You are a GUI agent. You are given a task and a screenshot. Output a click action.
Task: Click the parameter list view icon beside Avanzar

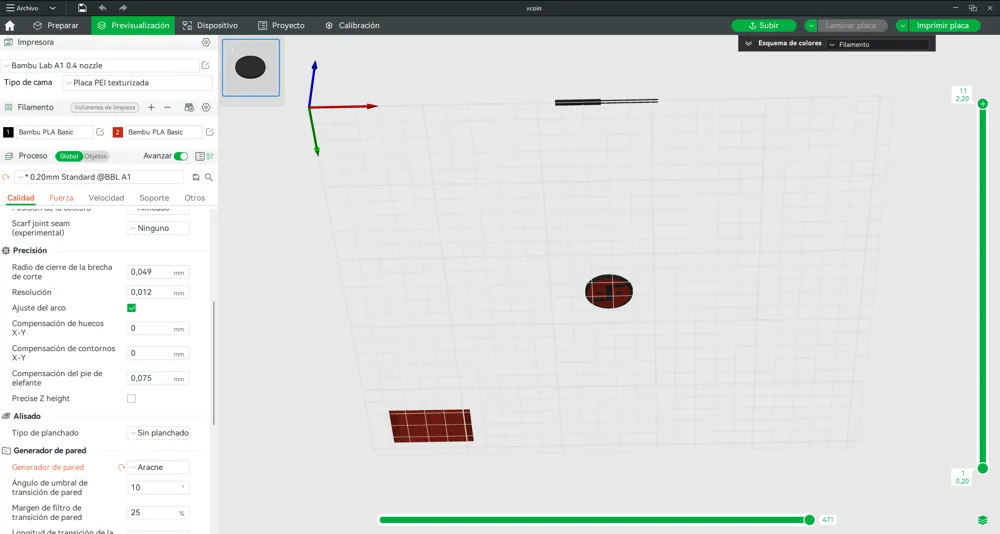pyautogui.click(x=200, y=156)
